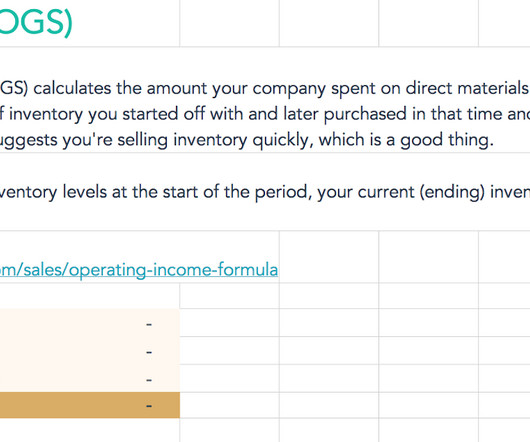Select the blank cell immediately right of the gold cell

(230, 405)
